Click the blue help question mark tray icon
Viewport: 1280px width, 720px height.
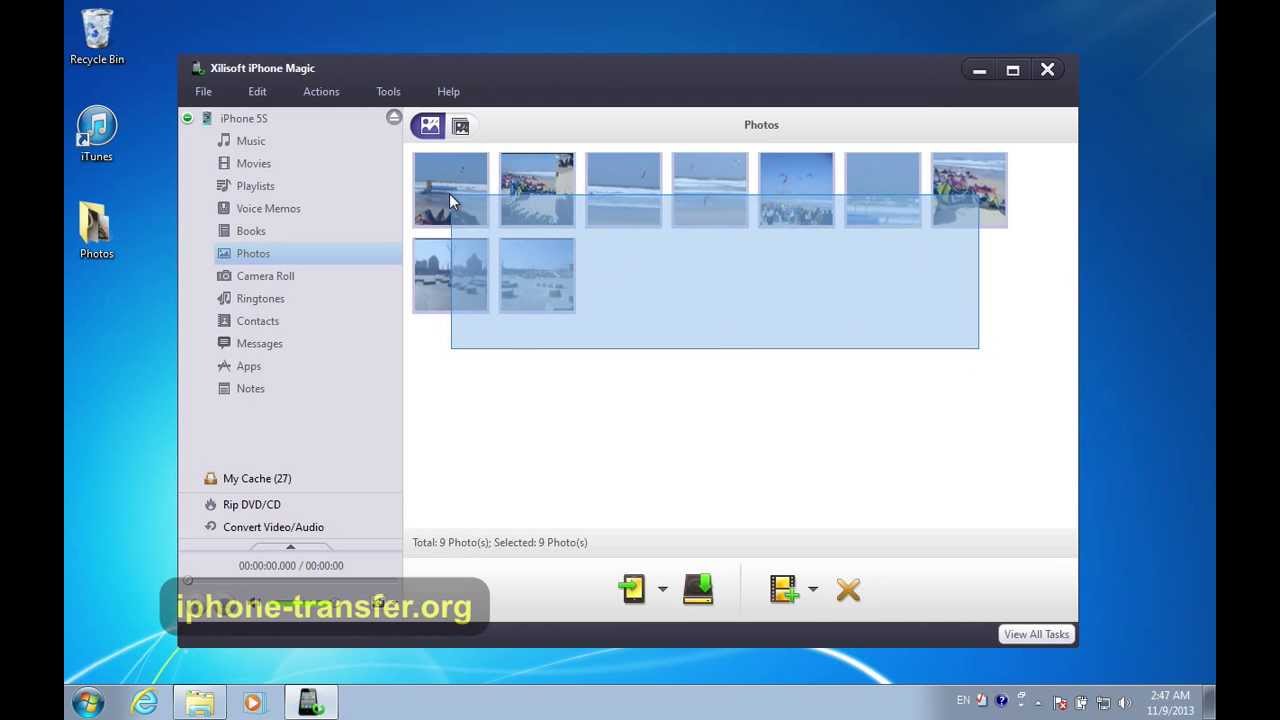pyautogui.click(x=1001, y=701)
